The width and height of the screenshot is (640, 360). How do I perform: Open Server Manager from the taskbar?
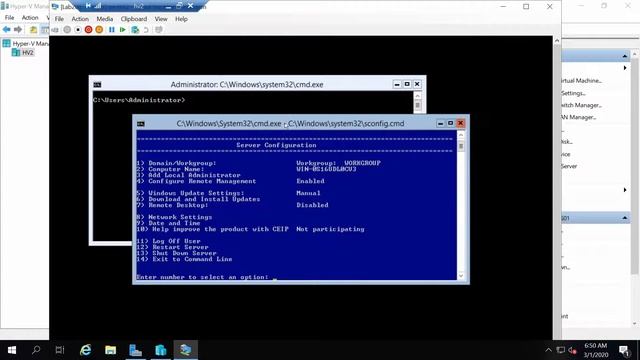135,350
